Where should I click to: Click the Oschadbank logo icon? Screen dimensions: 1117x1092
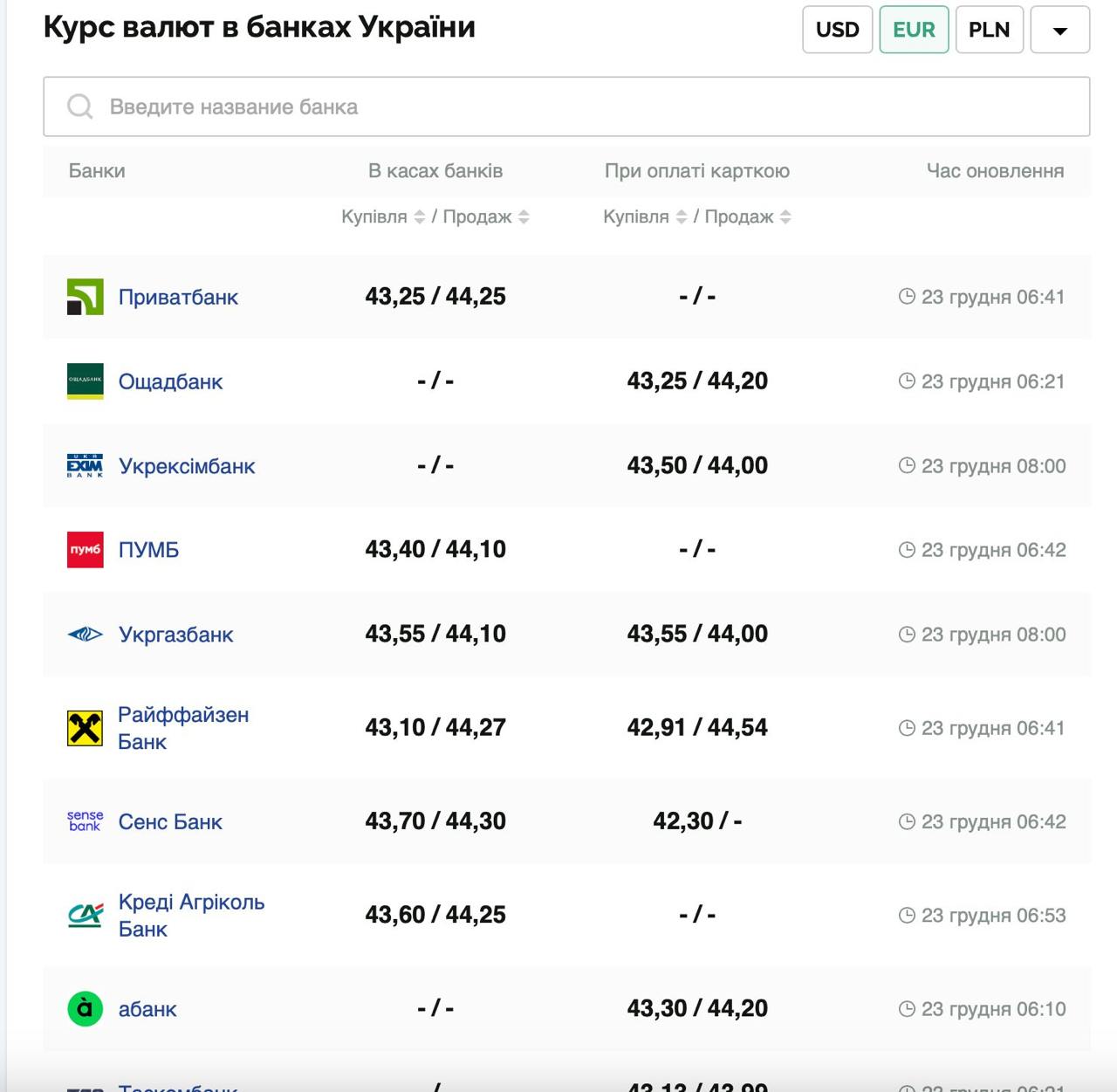coord(85,381)
